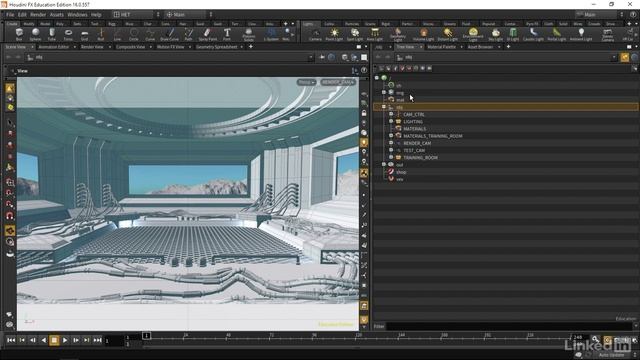Switch to the Composite View tab

pos(131,47)
